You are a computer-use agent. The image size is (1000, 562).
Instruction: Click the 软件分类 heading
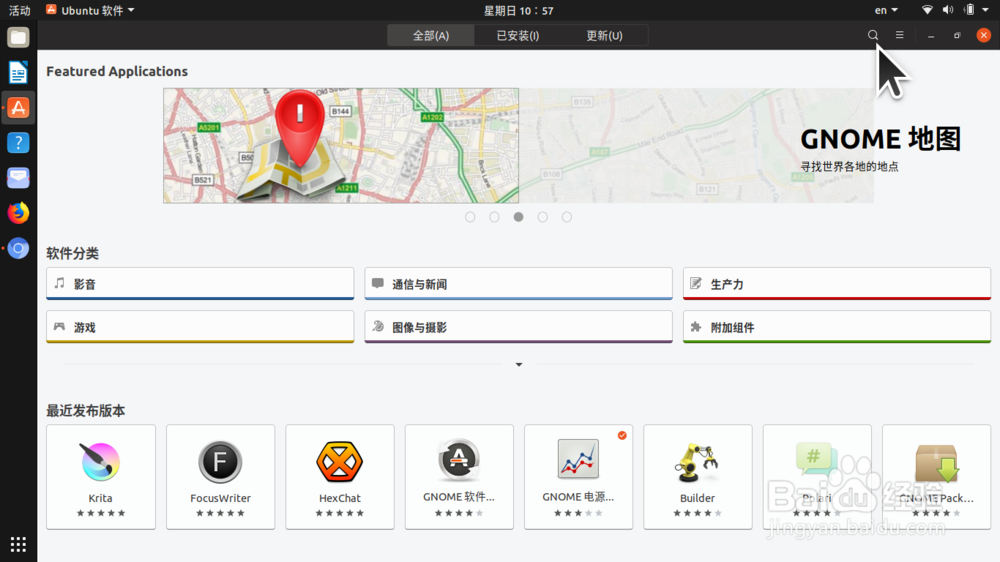point(72,253)
